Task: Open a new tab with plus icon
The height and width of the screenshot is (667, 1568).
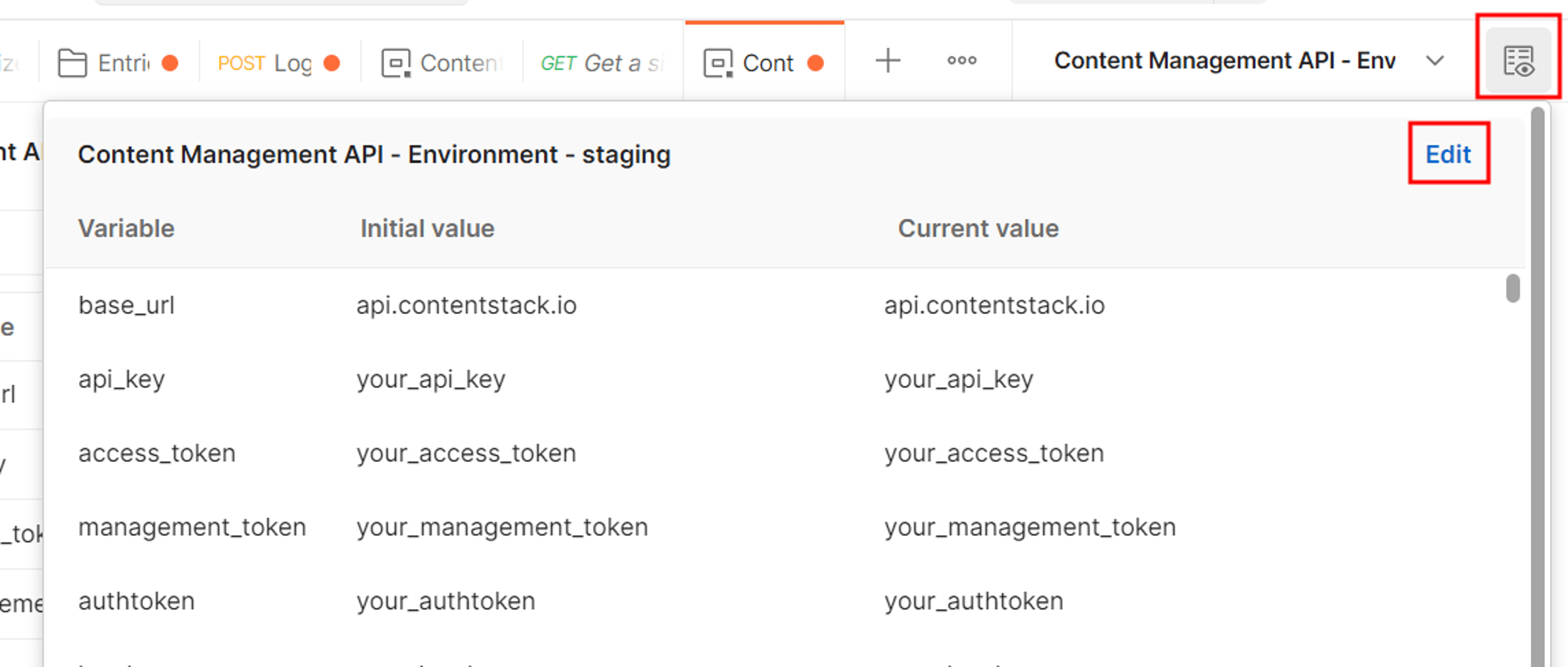Action: point(887,61)
